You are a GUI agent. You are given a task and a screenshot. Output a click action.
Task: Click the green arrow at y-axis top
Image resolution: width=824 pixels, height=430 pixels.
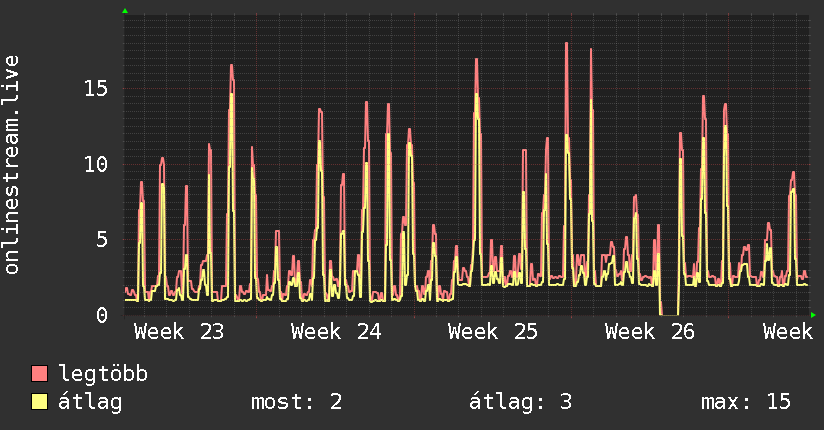click(x=125, y=11)
